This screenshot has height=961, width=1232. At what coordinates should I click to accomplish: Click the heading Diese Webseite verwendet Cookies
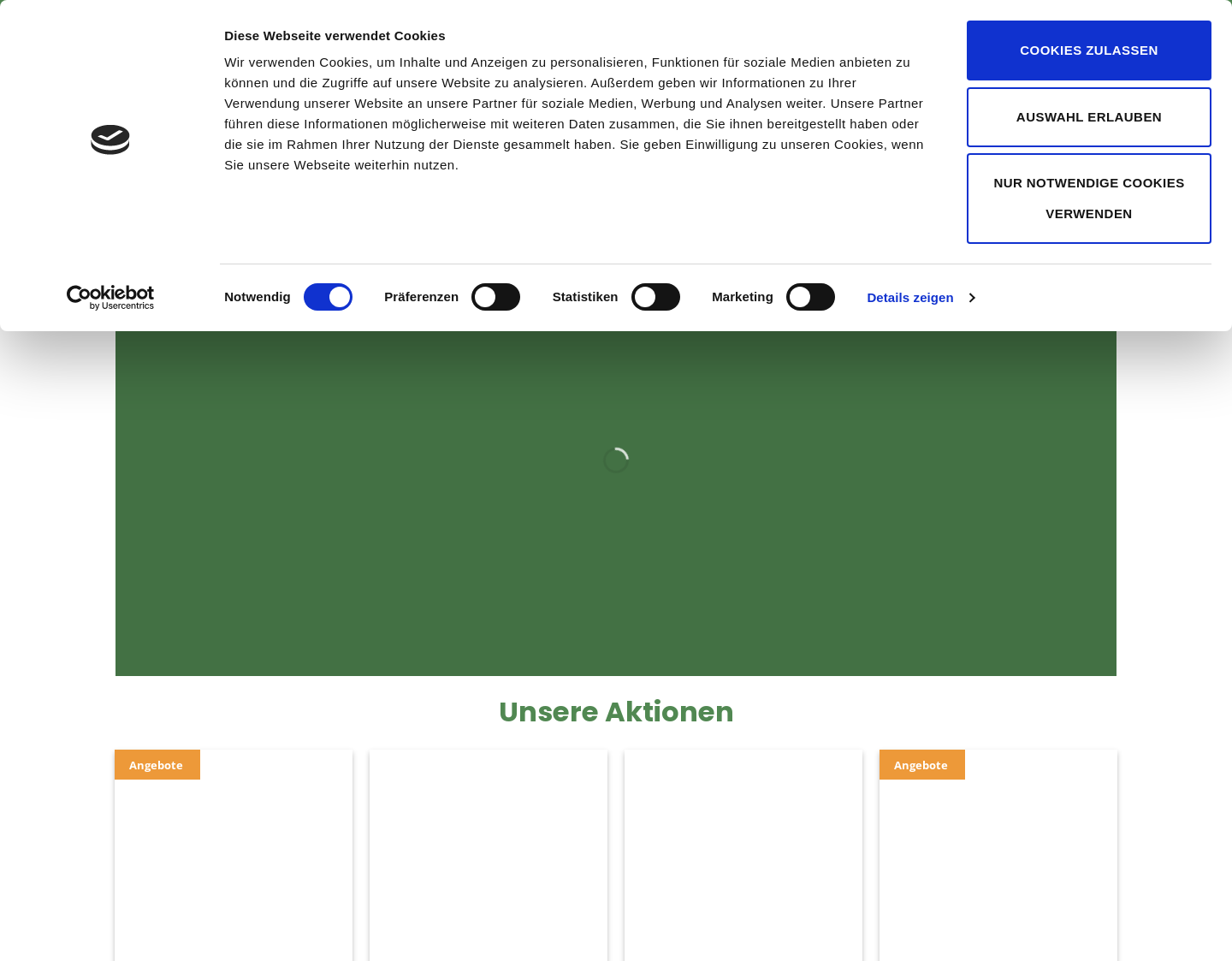pyautogui.click(x=335, y=36)
